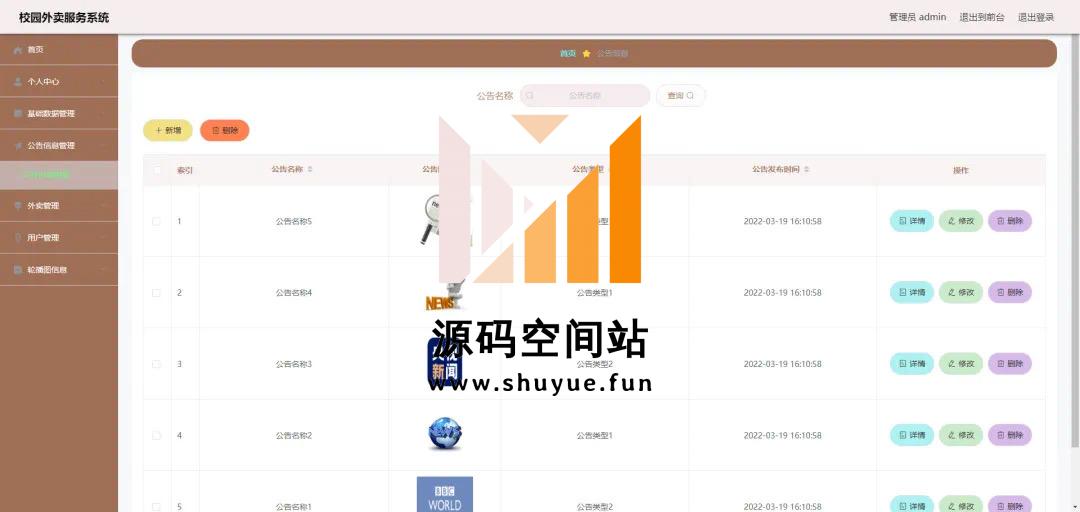The width and height of the screenshot is (1080, 512).
Task: Click the plus icon on 新增 button
Action: point(158,130)
